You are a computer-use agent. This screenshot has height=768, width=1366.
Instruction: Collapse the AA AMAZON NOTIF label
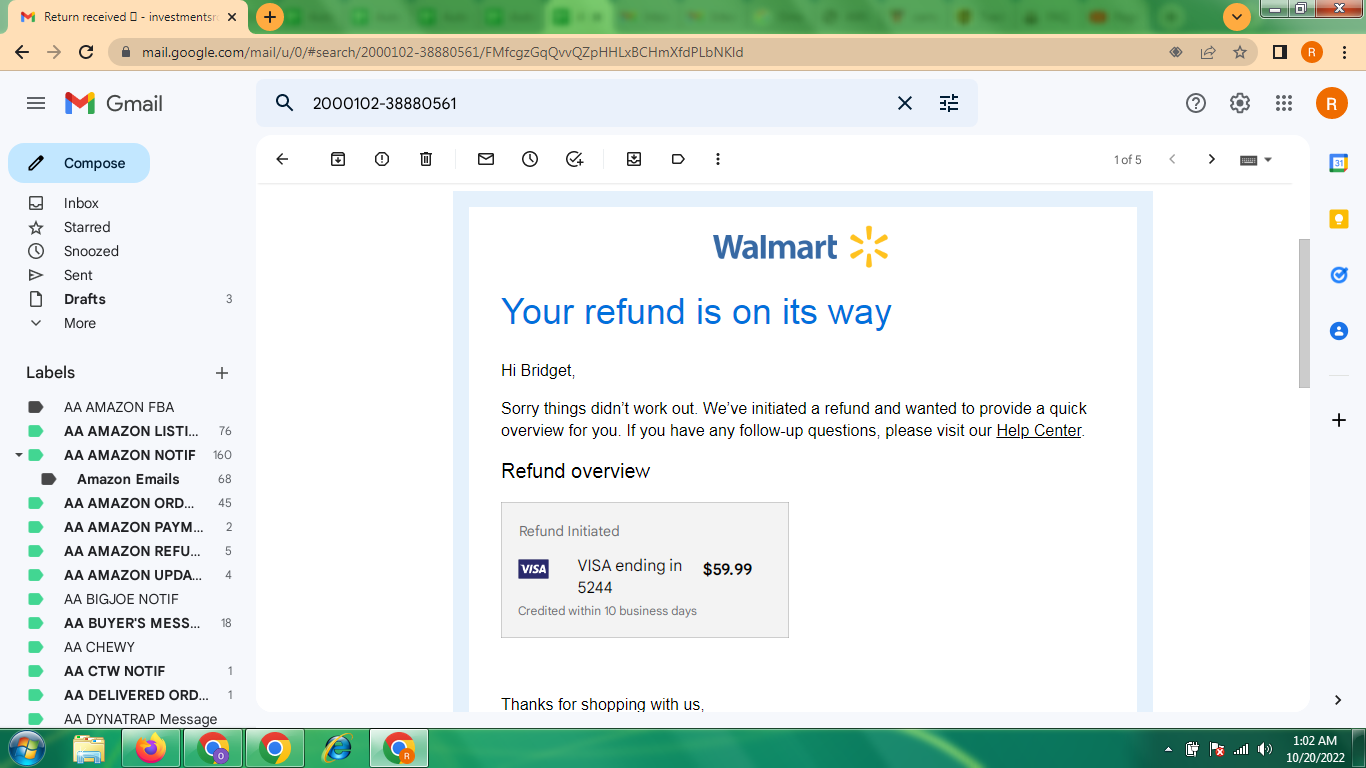tap(18, 455)
